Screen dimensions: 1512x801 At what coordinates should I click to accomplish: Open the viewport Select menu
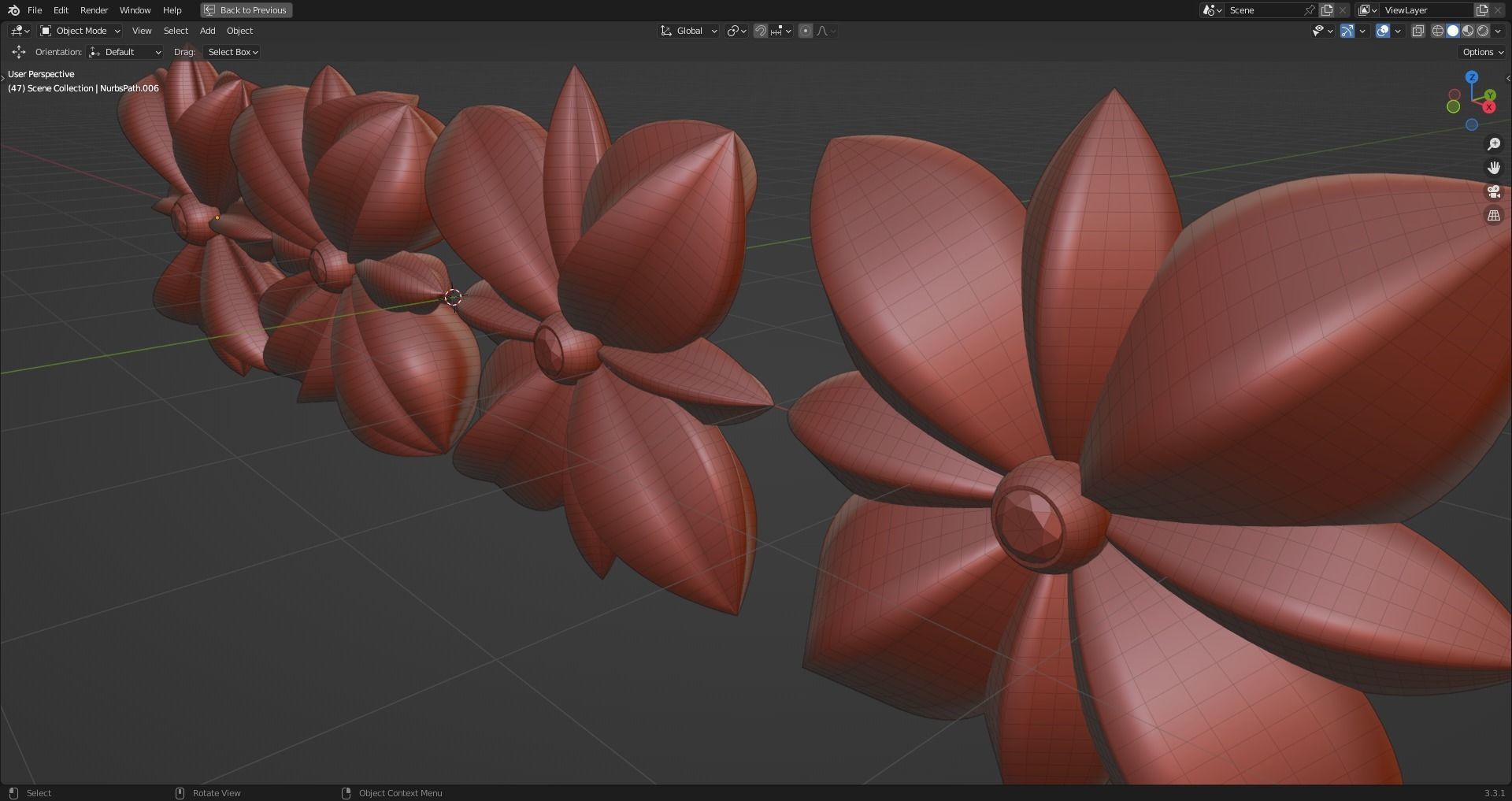(x=176, y=31)
